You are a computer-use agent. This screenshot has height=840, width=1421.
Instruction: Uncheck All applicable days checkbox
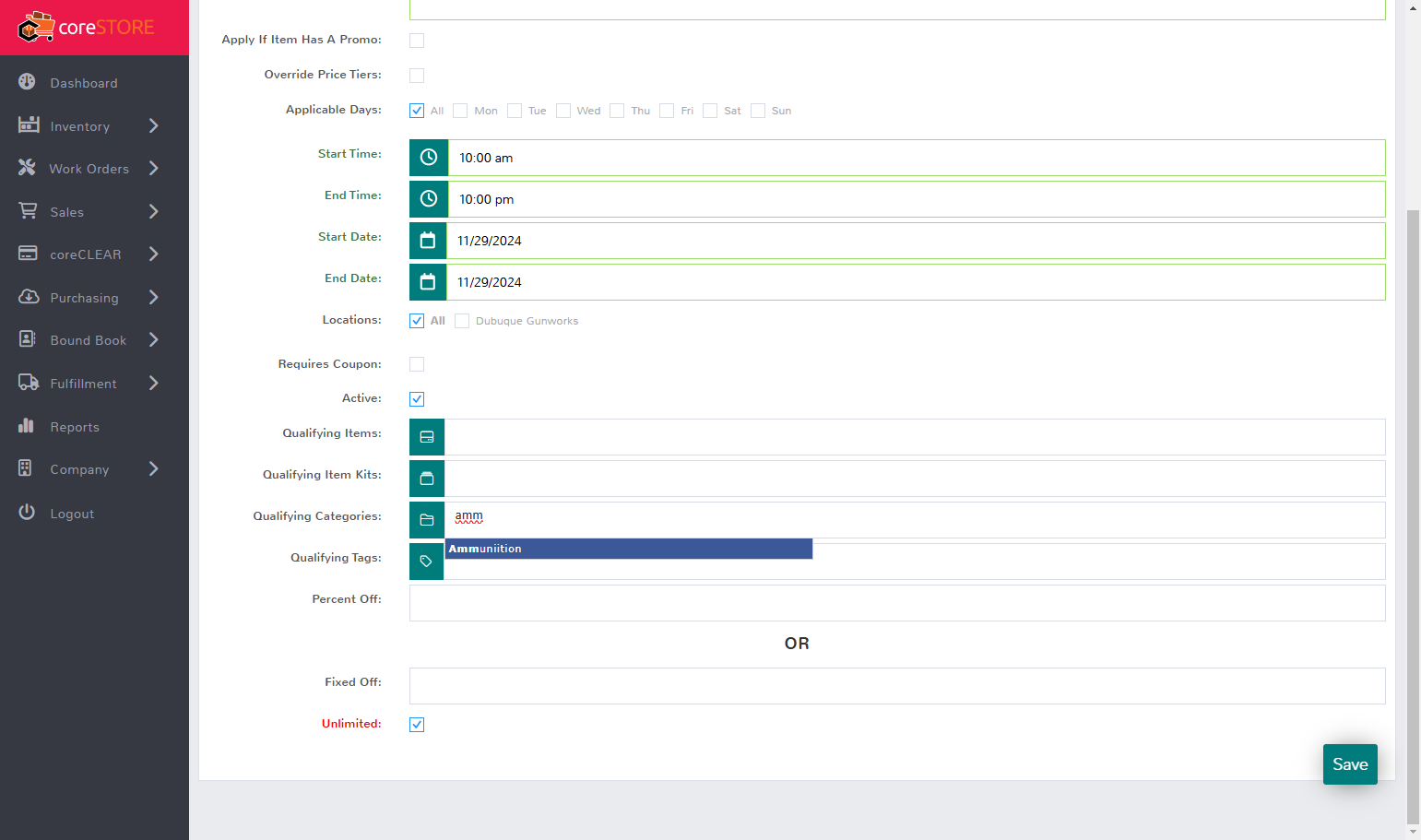pyautogui.click(x=417, y=111)
